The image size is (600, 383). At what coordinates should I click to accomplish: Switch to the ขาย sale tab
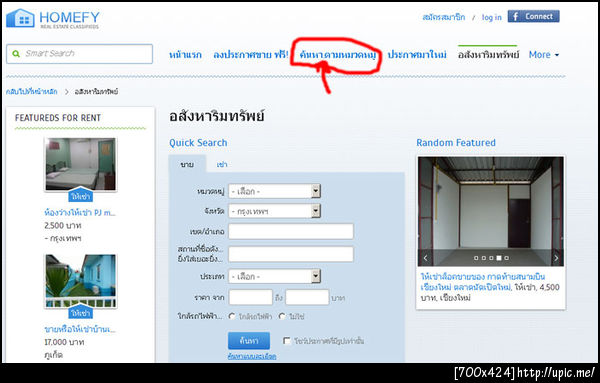point(187,165)
